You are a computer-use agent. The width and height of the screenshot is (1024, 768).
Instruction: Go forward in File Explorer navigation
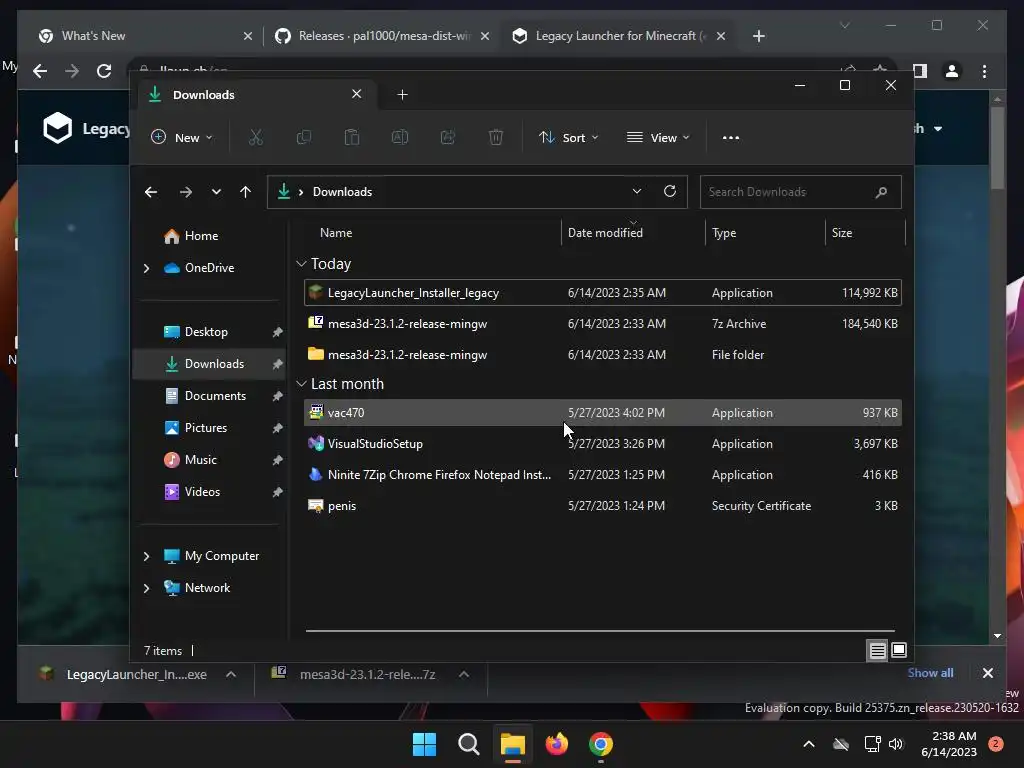coord(186,192)
